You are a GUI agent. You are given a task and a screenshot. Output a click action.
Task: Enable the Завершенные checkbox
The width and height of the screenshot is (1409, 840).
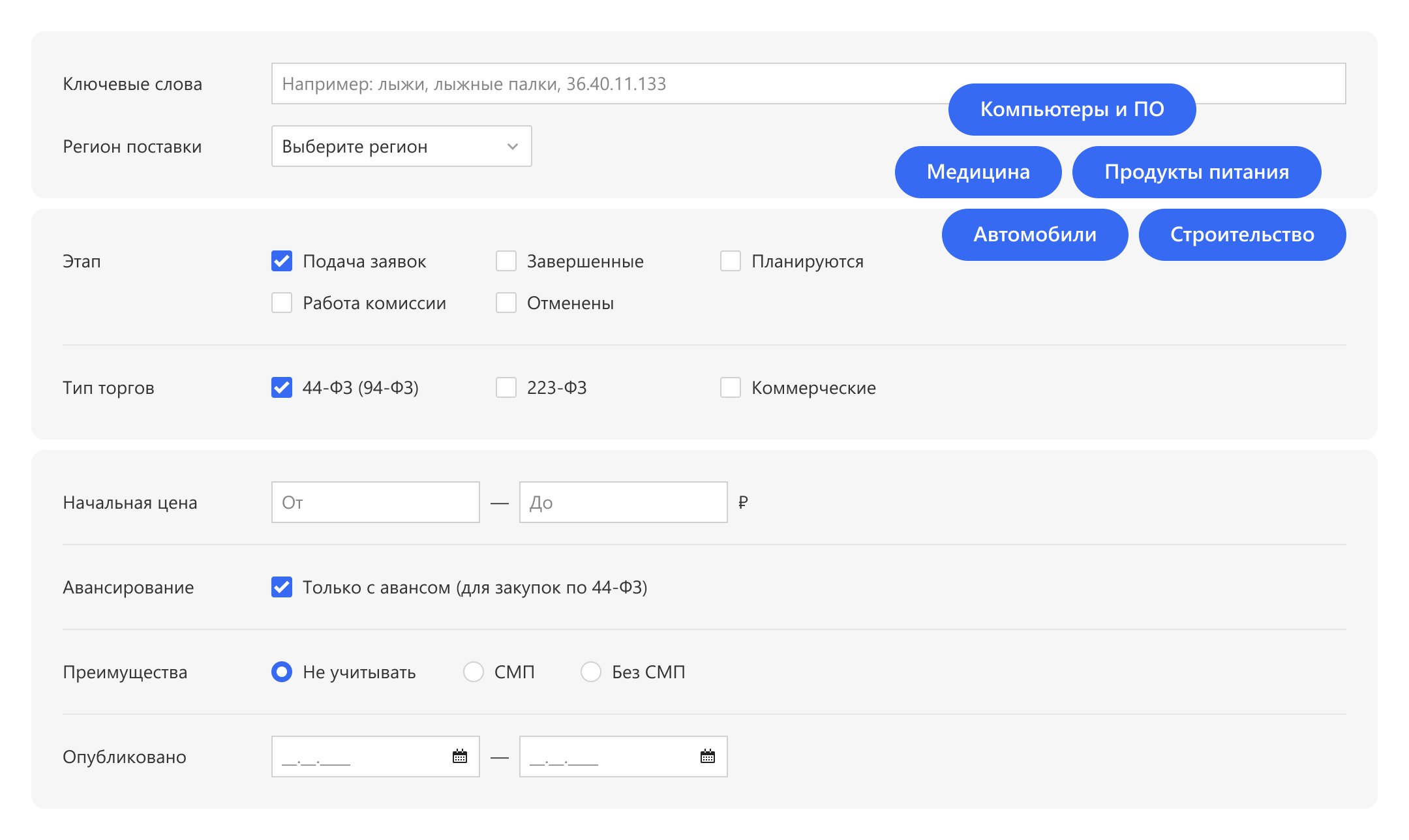(506, 262)
